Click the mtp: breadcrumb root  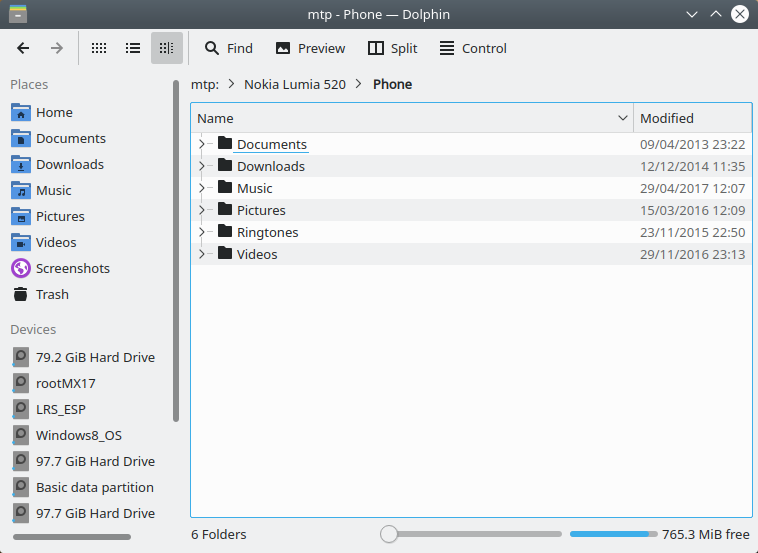[x=205, y=84]
